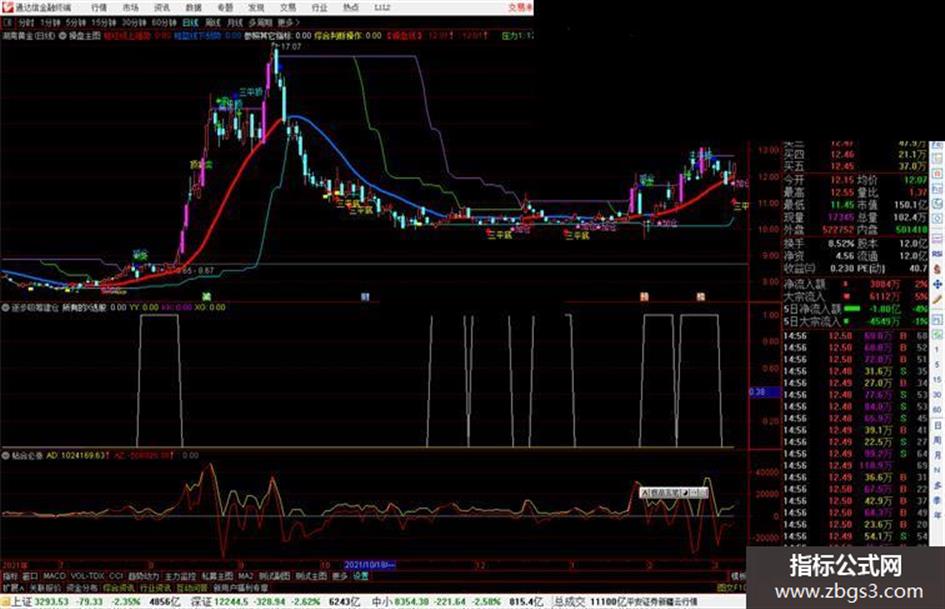The width and height of the screenshot is (945, 609).
Task: Click the 指标 tab in the bottom bar
Action: pos(10,576)
